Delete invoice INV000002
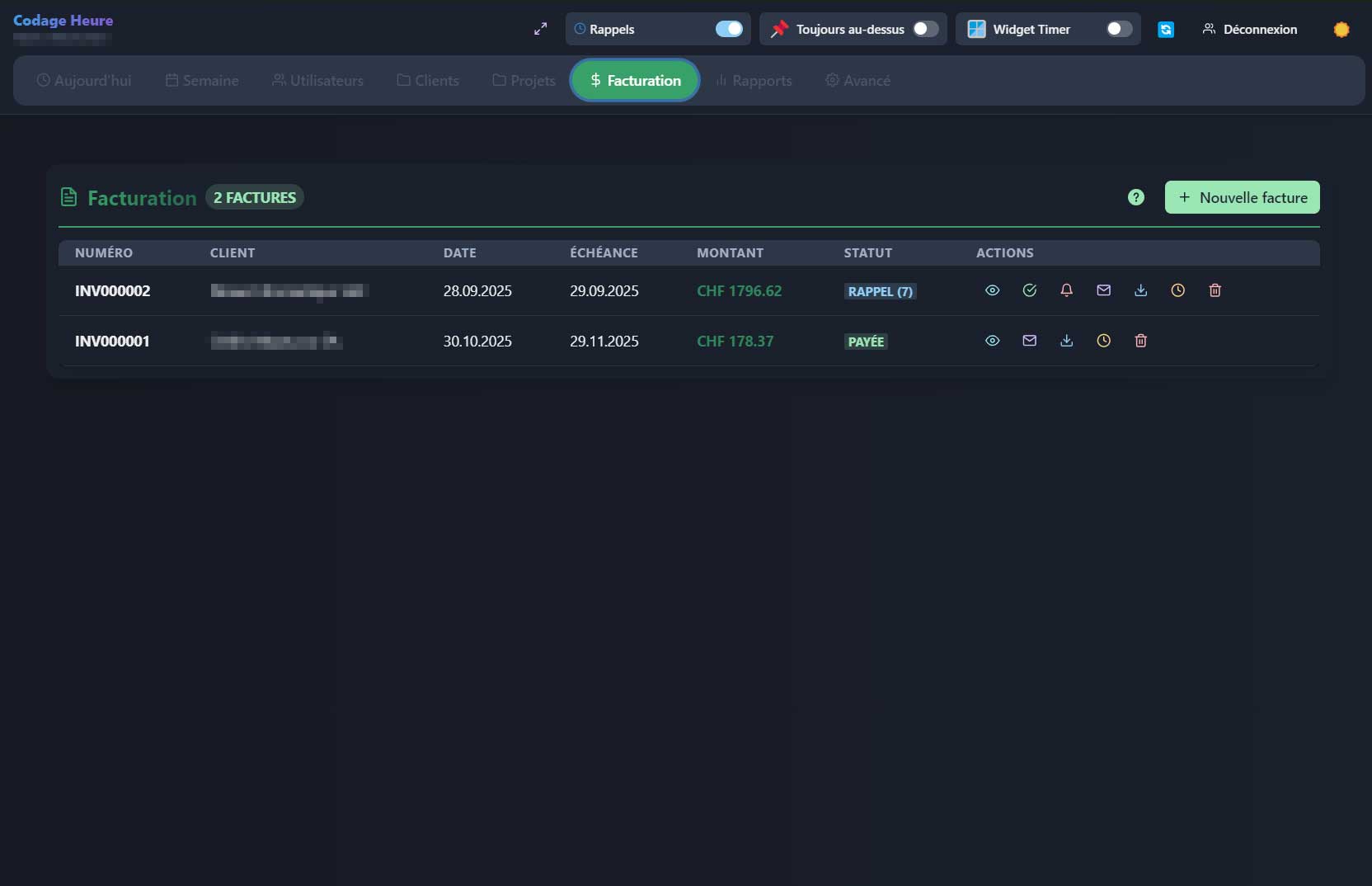 point(1215,290)
